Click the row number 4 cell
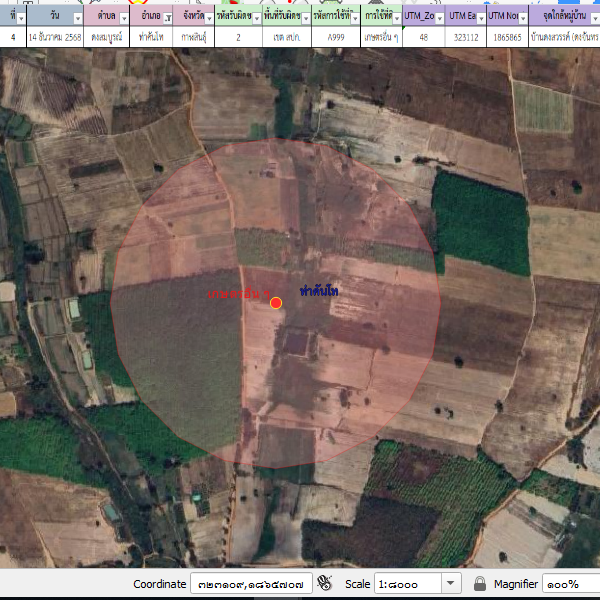The height and width of the screenshot is (600, 600). click(x=13, y=37)
